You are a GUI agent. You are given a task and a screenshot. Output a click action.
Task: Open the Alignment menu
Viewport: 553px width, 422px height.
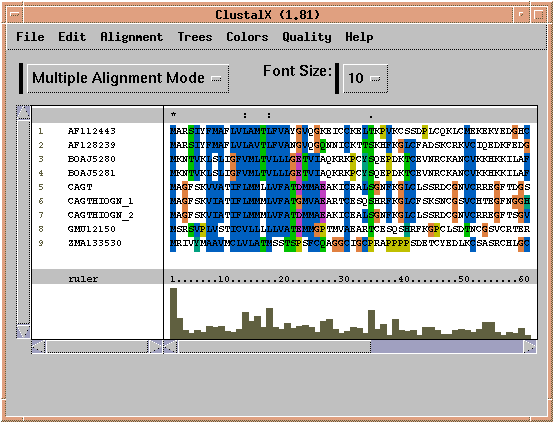(132, 37)
